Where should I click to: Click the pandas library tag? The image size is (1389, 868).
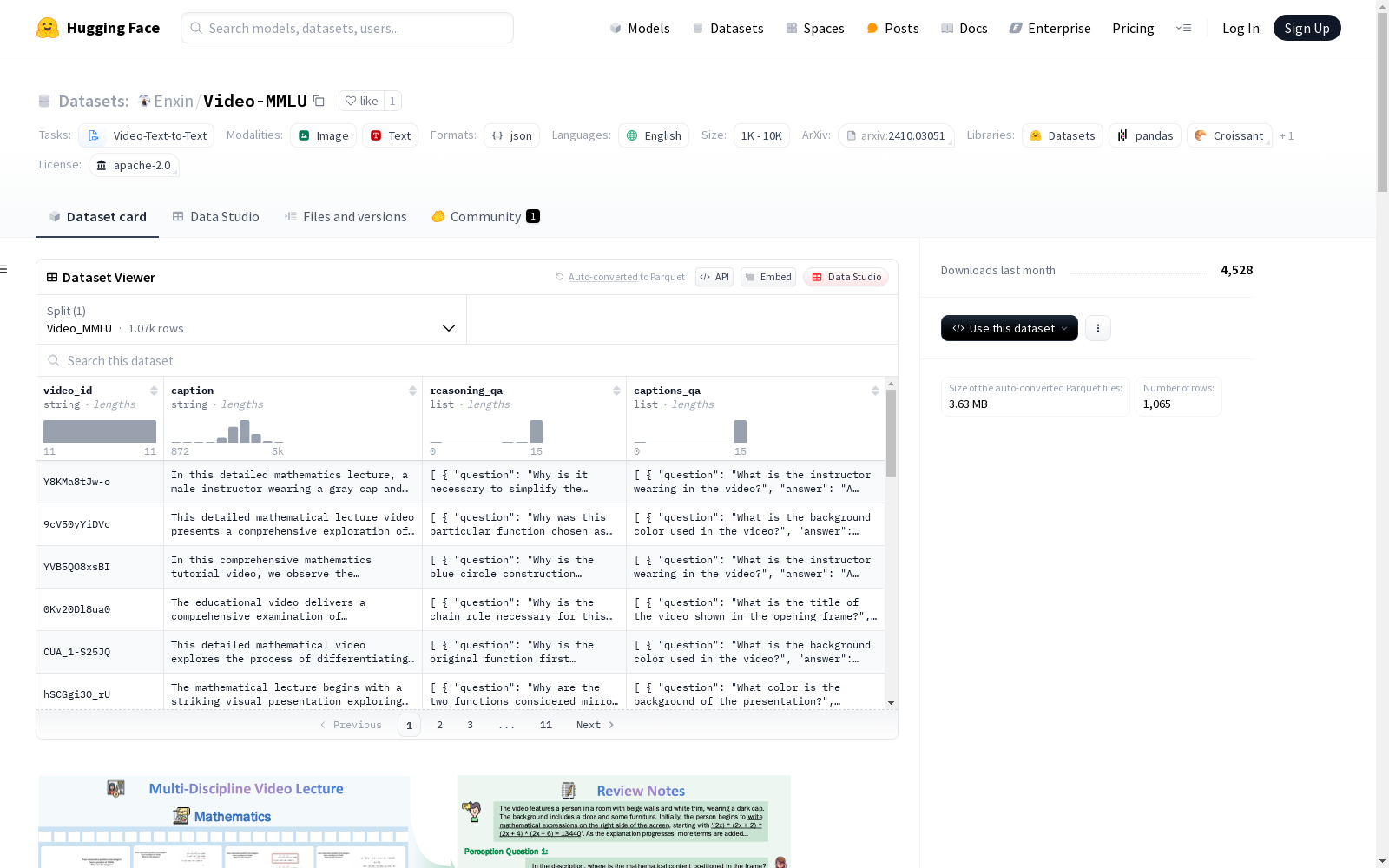1145,135
